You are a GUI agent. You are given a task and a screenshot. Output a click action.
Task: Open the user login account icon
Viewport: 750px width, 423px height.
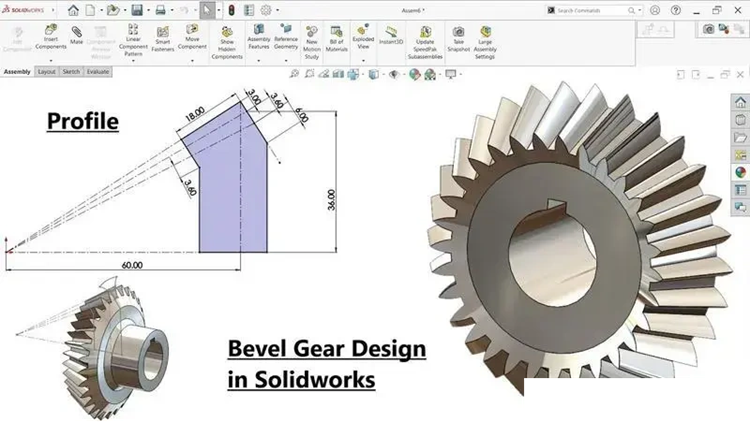(655, 10)
